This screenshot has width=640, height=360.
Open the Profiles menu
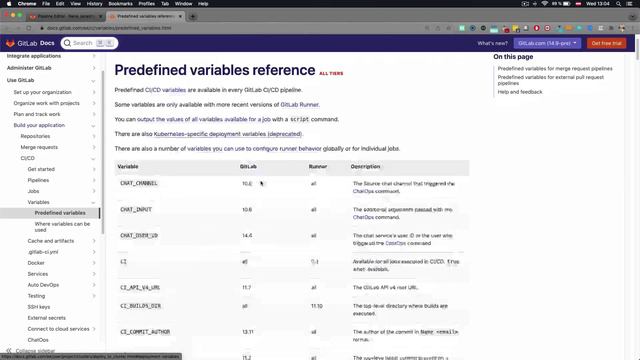pos(147,4)
